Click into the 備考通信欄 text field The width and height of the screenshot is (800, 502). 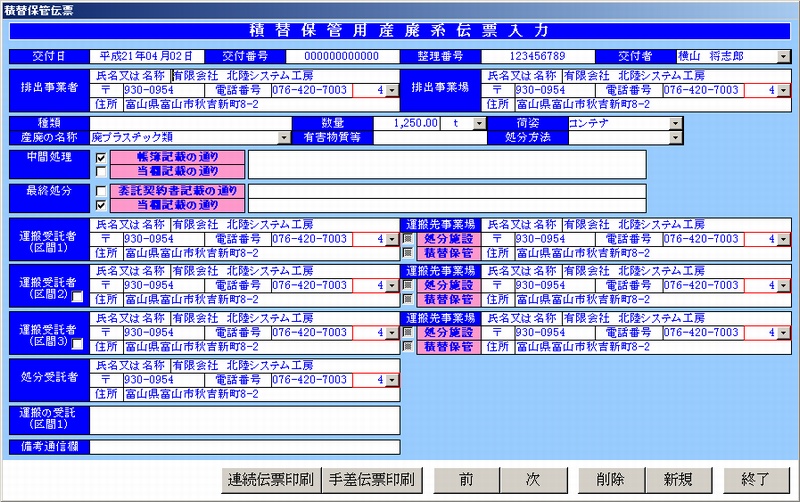coord(244,447)
